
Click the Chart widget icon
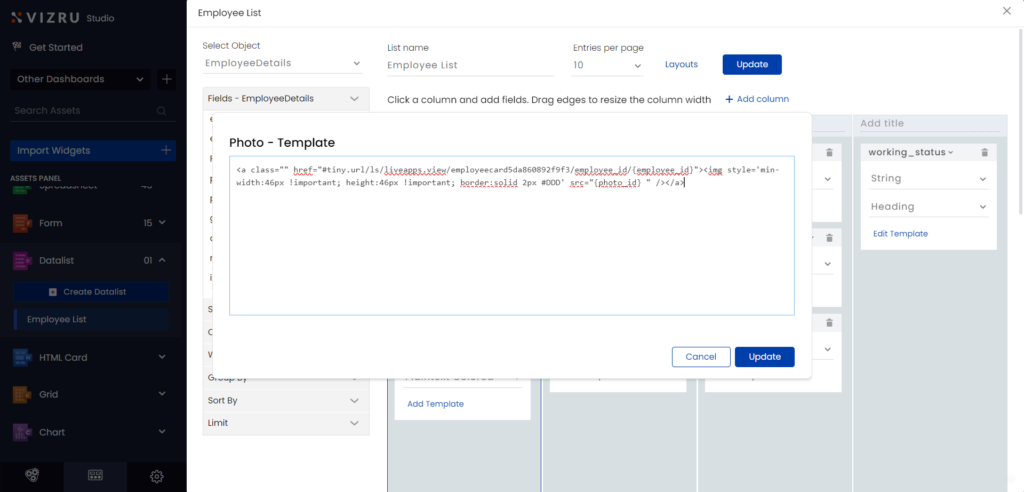[x=21, y=432]
